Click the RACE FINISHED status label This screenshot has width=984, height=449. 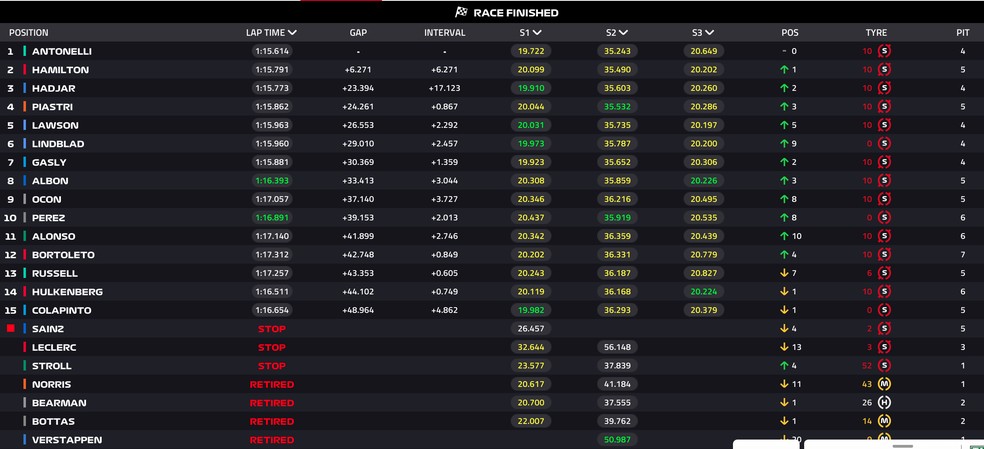tap(515, 13)
